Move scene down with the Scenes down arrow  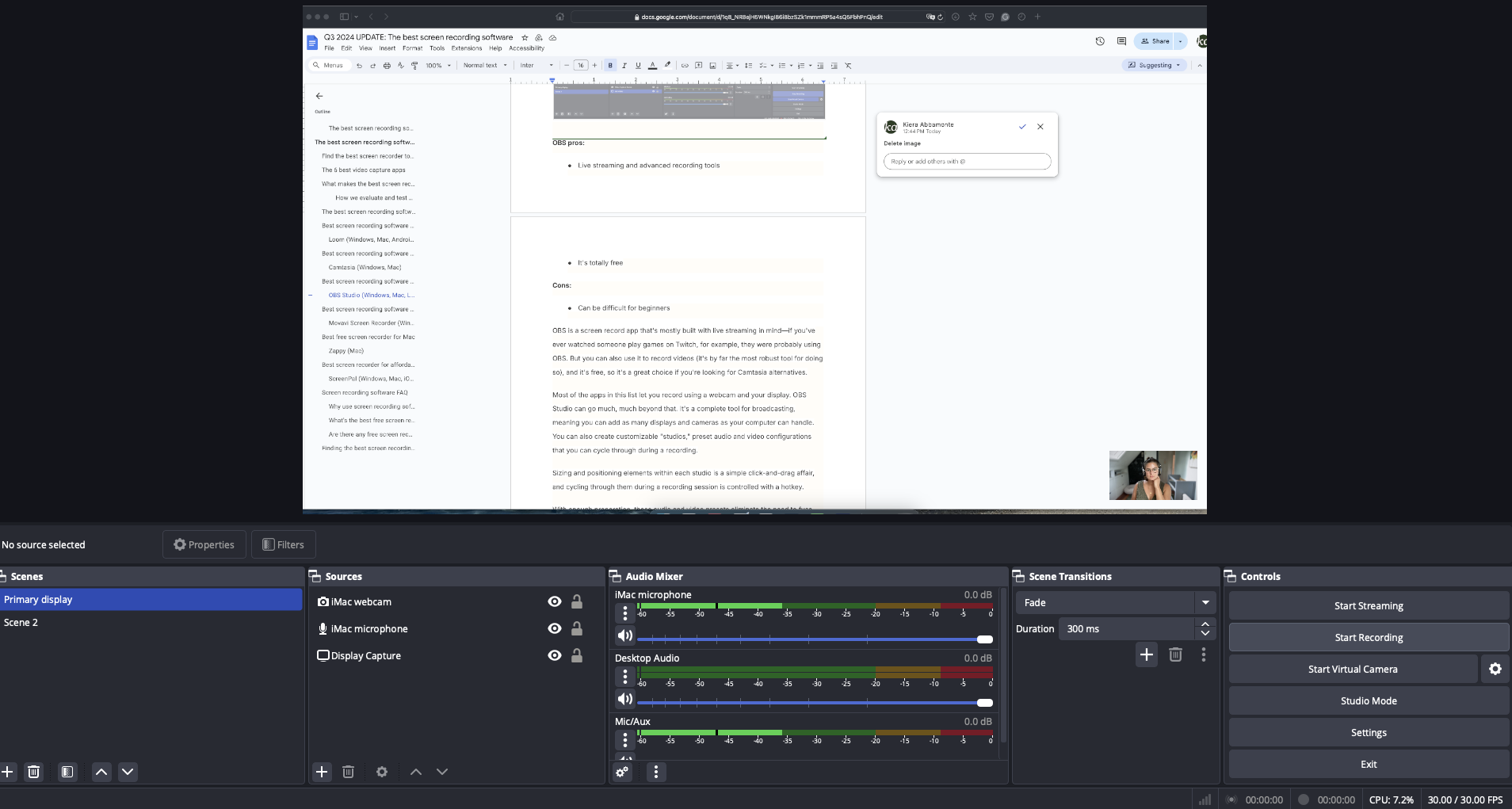coord(128,772)
